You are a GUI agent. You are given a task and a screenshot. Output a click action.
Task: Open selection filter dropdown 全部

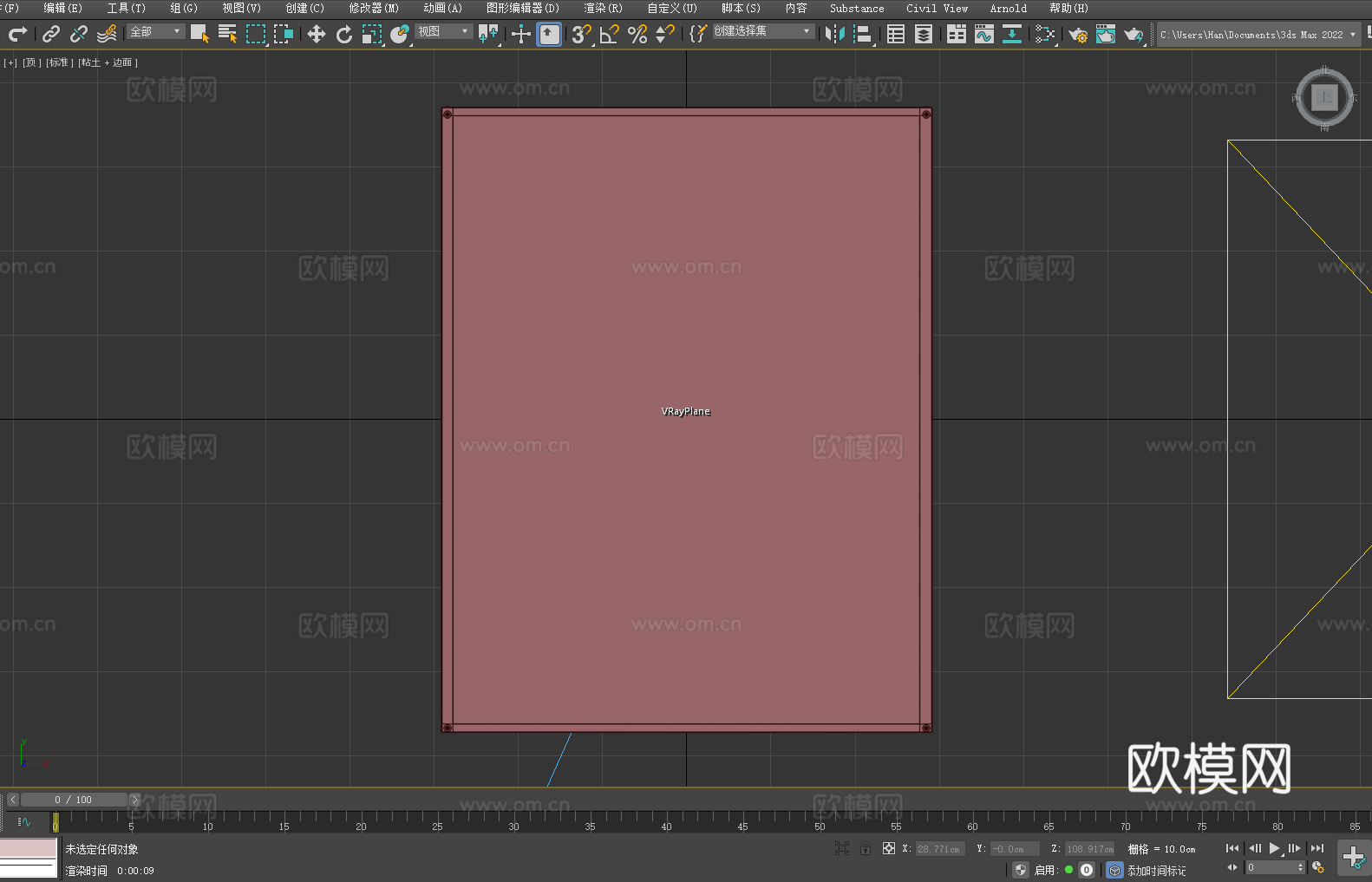click(x=156, y=31)
